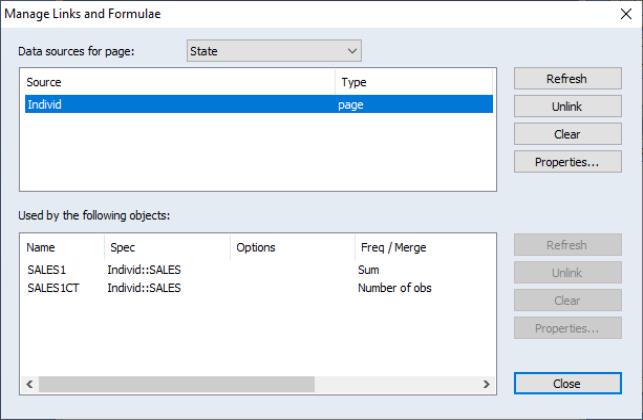Viewport: 643px width, 420px height.
Task: Open the 'Data sources for page' State dropdown
Action: pyautogui.click(x=273, y=51)
